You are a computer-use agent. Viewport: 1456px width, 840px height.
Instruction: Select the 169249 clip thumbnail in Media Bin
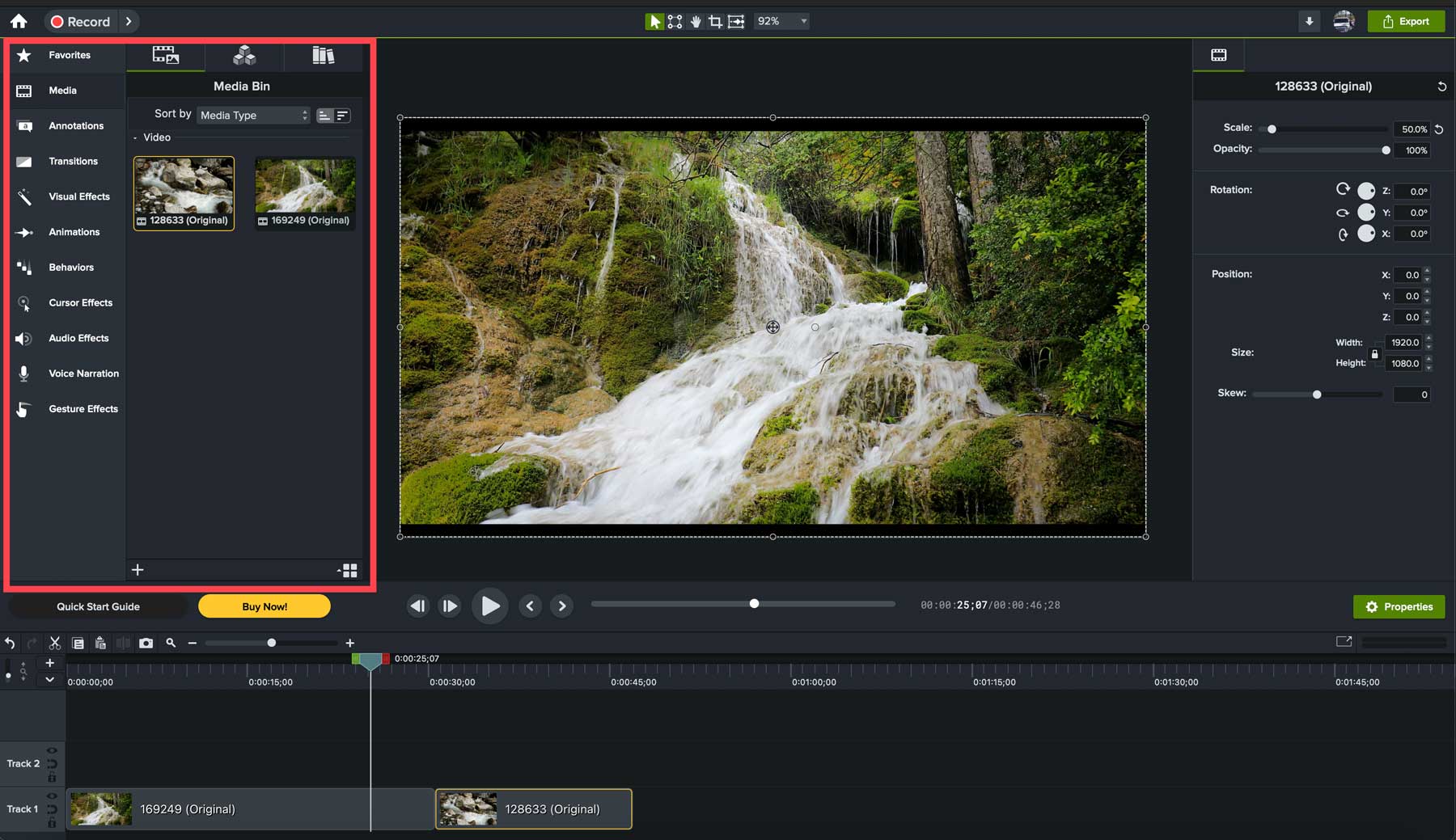pyautogui.click(x=305, y=188)
